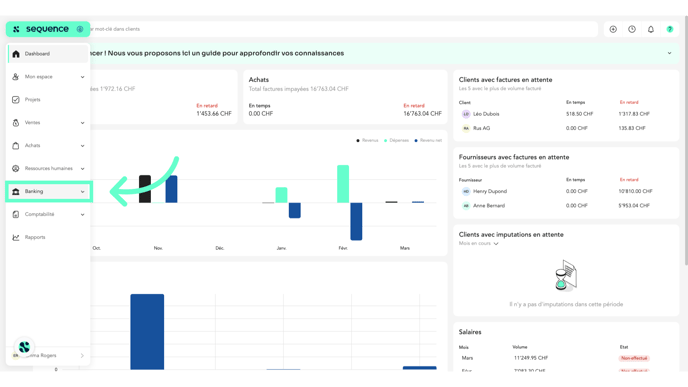Click the circular icon beside Sequence name

[x=80, y=29]
